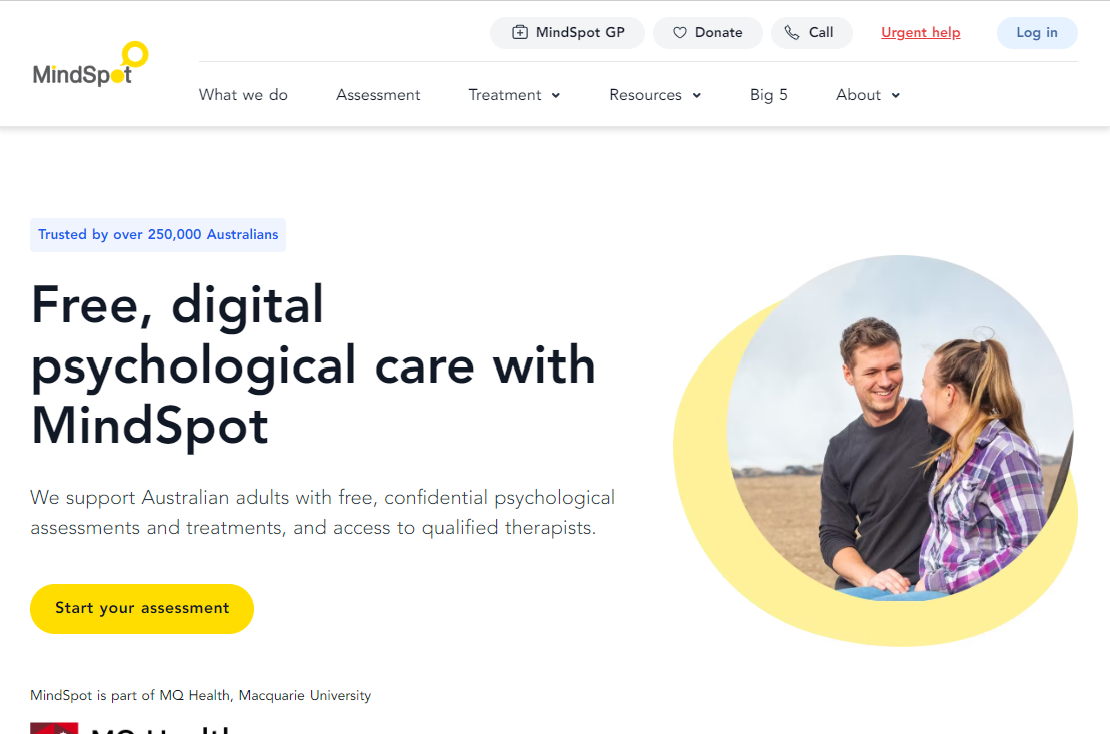Expand the Resources dropdown chevron
The image size is (1110, 734).
click(697, 96)
